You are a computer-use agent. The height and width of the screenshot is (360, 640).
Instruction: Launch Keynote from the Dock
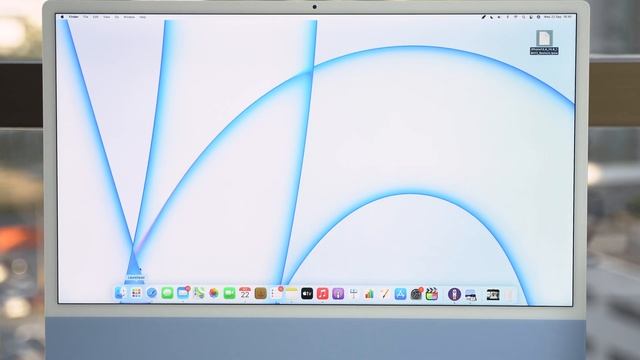click(x=353, y=294)
